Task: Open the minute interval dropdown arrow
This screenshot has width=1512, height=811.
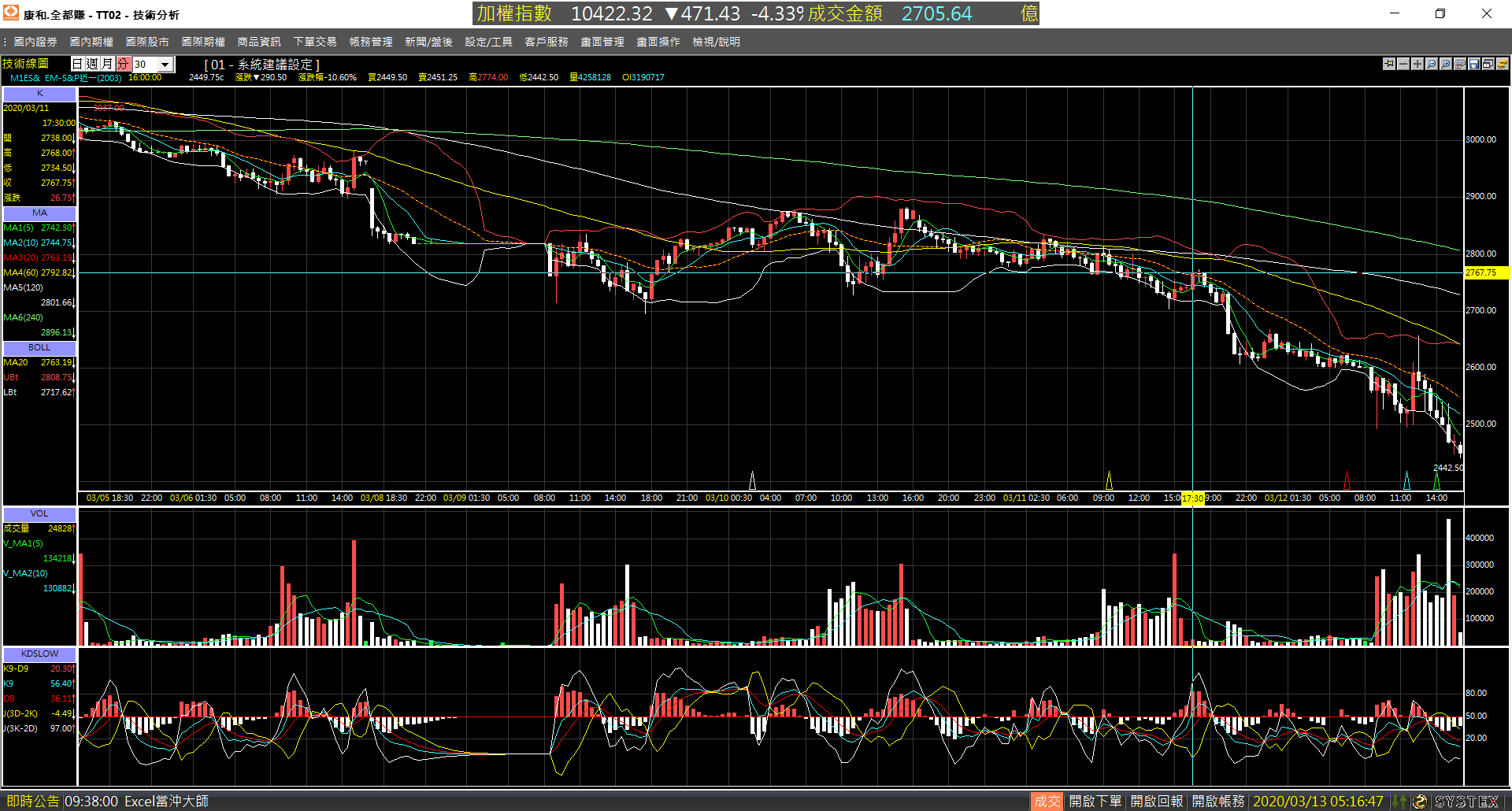Action: [x=165, y=65]
